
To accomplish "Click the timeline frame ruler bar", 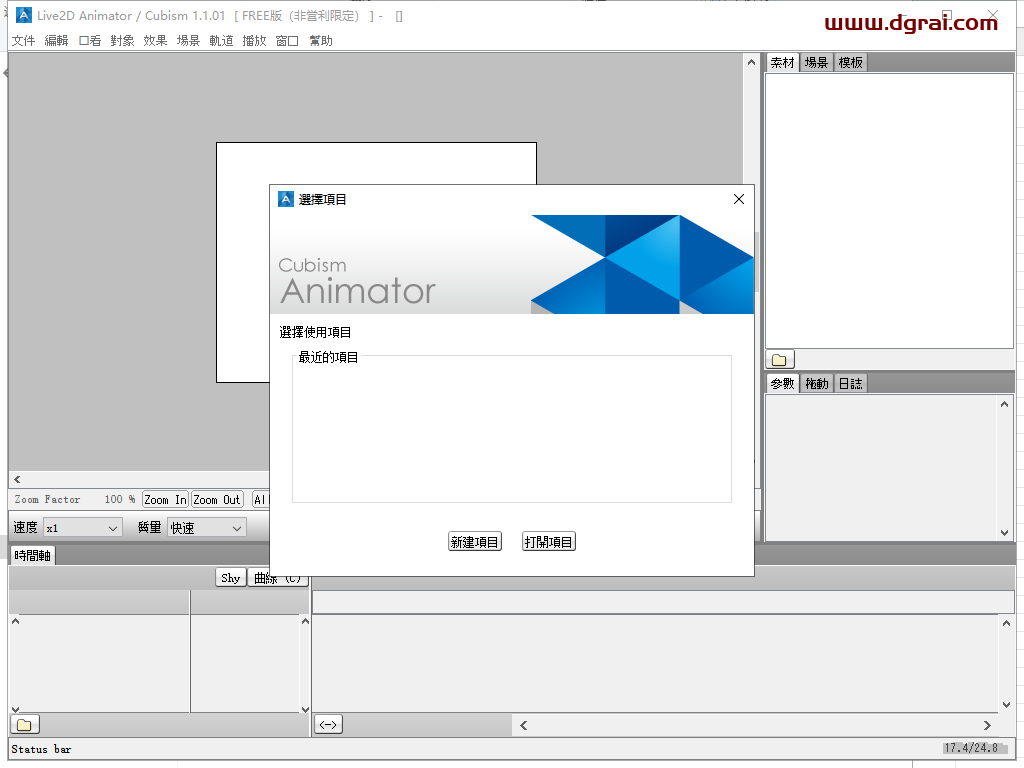I will click(x=663, y=602).
